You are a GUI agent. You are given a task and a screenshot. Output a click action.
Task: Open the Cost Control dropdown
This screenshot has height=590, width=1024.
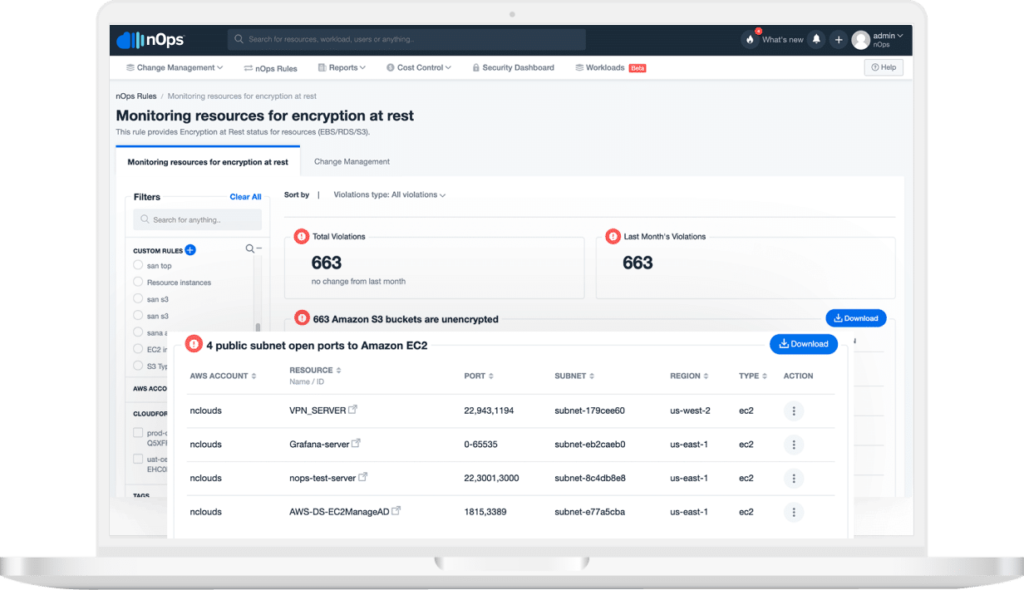[418, 67]
